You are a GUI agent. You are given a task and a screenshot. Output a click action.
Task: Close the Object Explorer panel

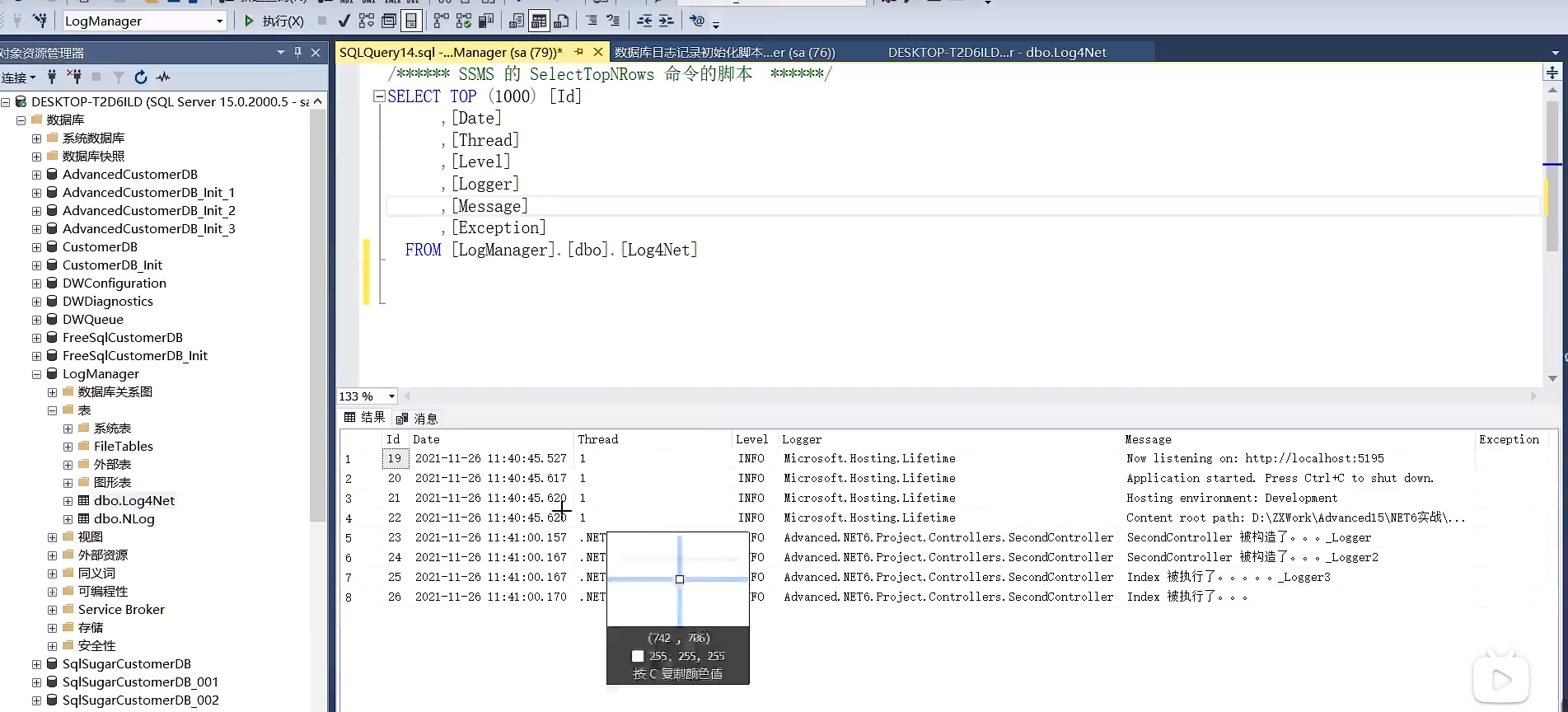click(316, 52)
